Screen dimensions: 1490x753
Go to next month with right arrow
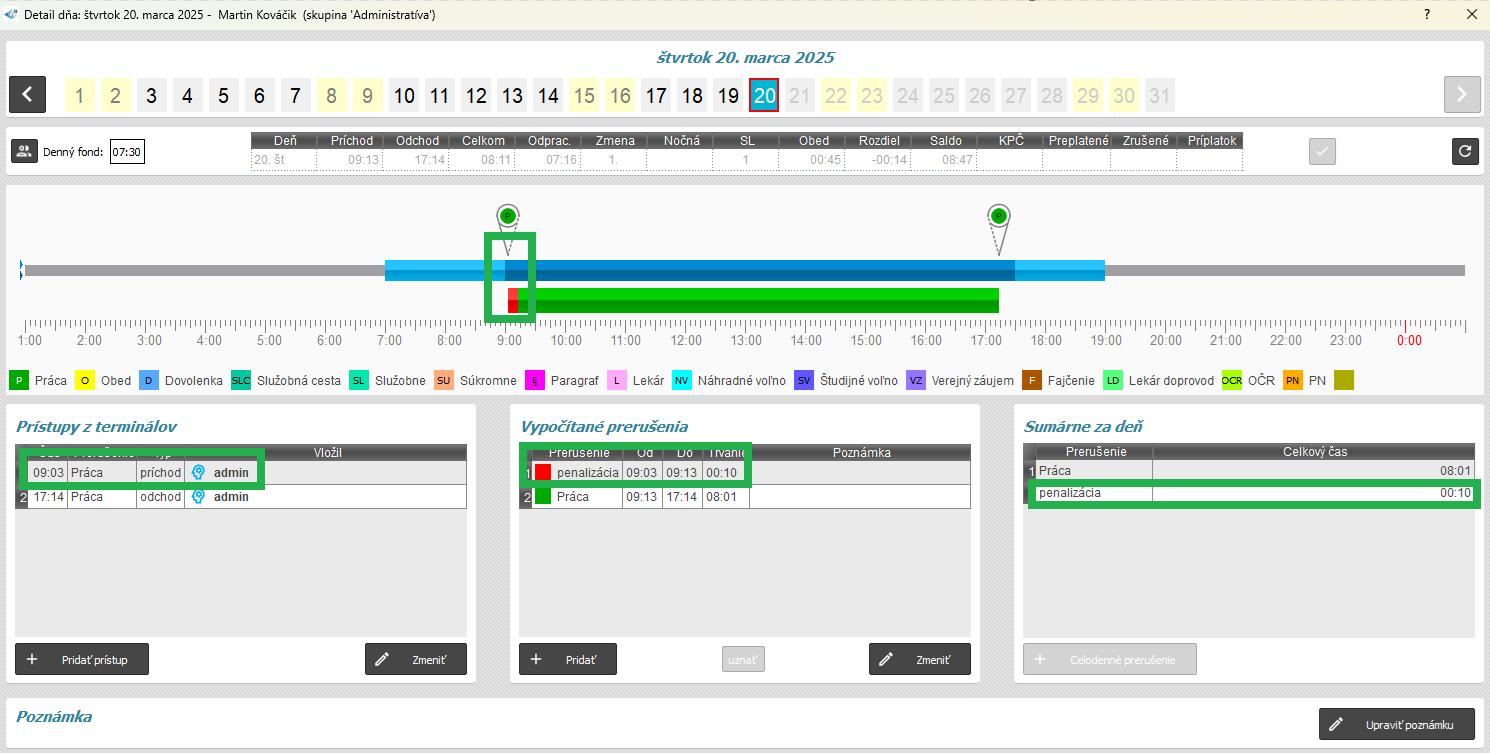[1461, 95]
